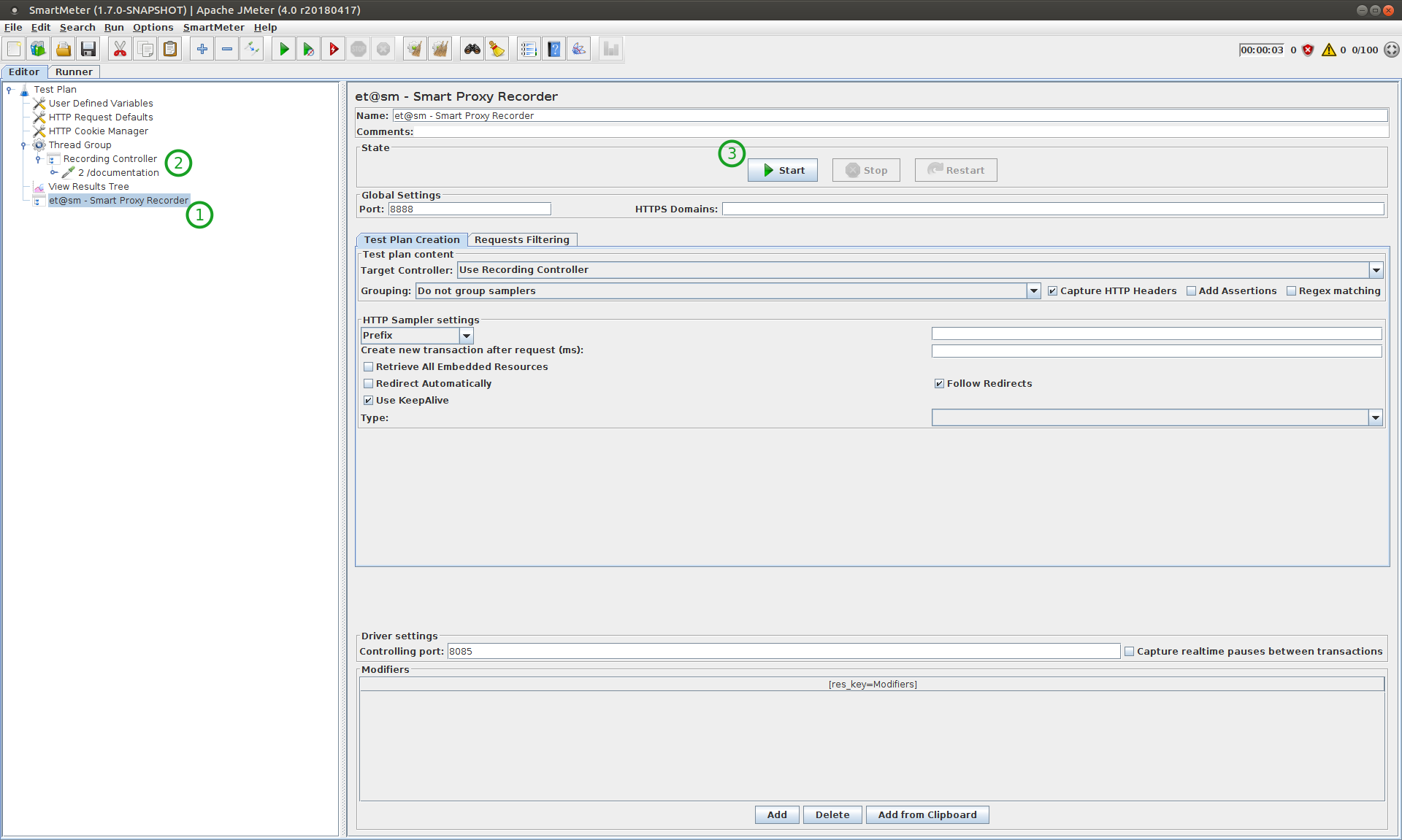The height and width of the screenshot is (840, 1402).
Task: Open the Edit menu
Action: pyautogui.click(x=41, y=28)
